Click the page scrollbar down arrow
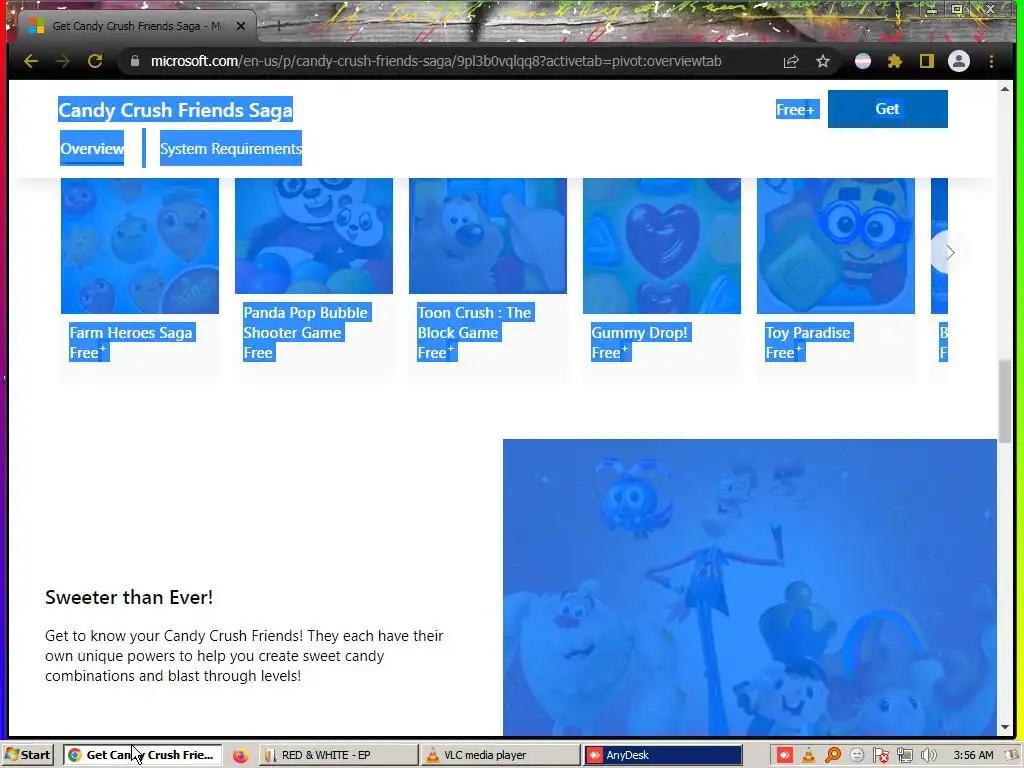 (1004, 727)
